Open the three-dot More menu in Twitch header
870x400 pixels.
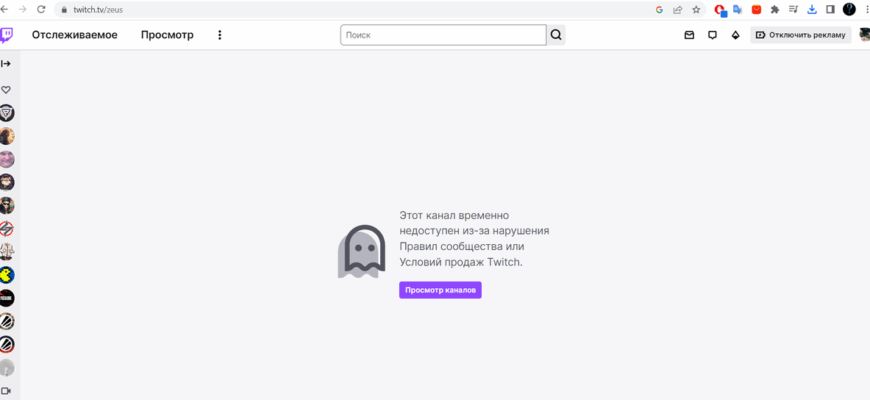(x=220, y=35)
